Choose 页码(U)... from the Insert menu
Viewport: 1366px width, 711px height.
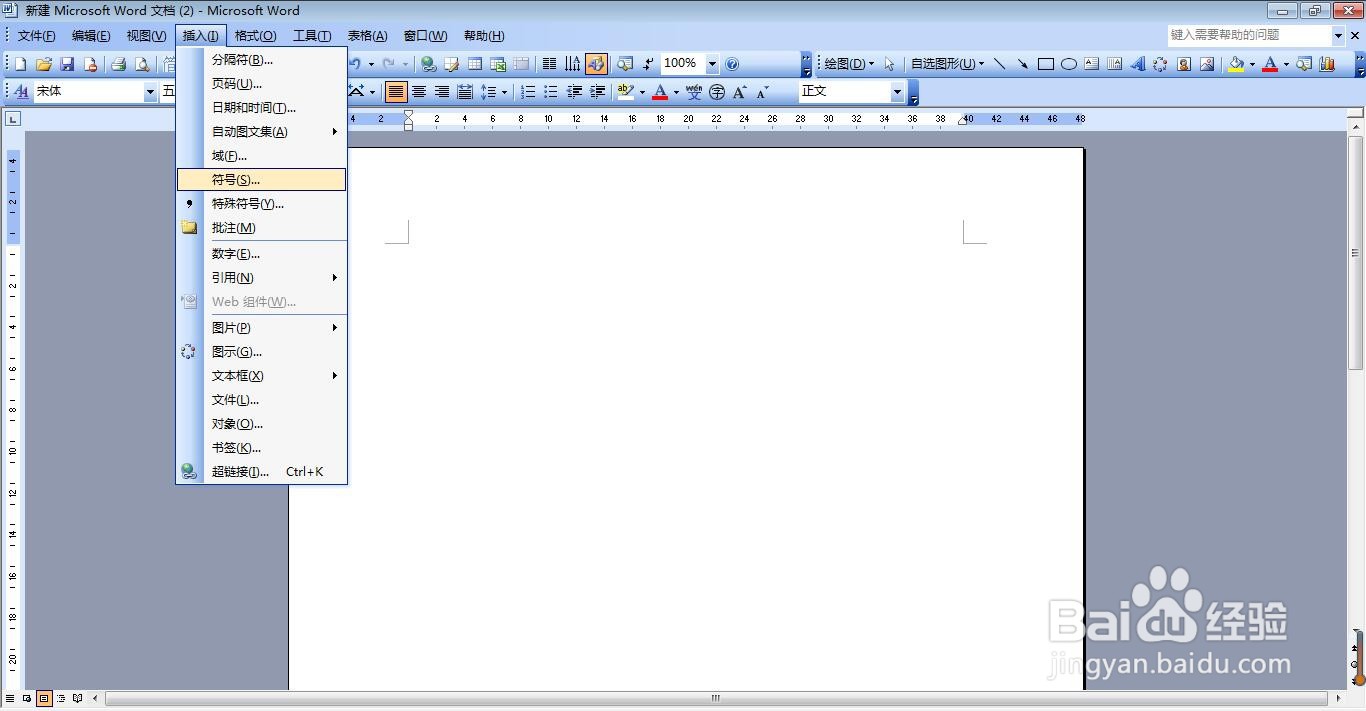[x=262, y=84]
